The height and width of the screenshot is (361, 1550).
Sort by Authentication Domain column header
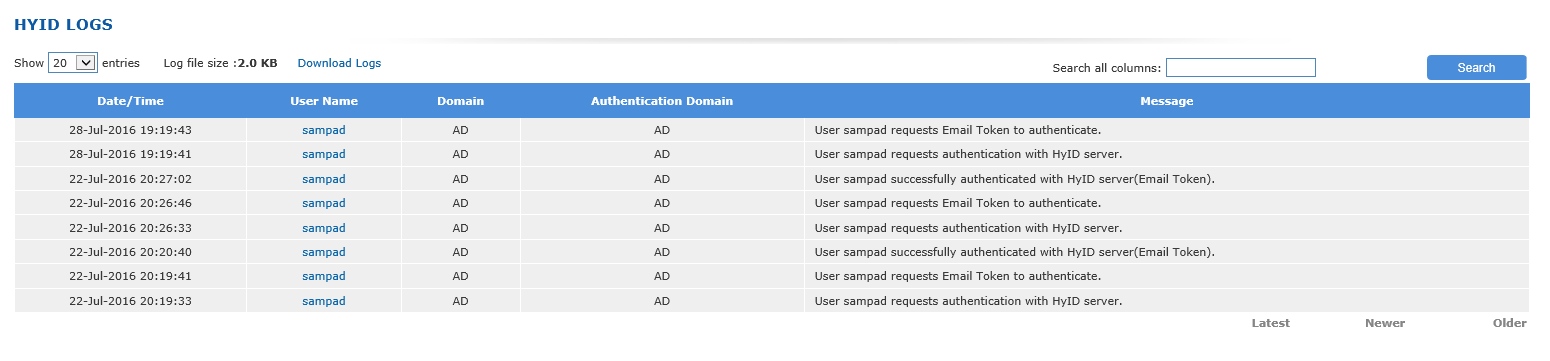tap(661, 101)
